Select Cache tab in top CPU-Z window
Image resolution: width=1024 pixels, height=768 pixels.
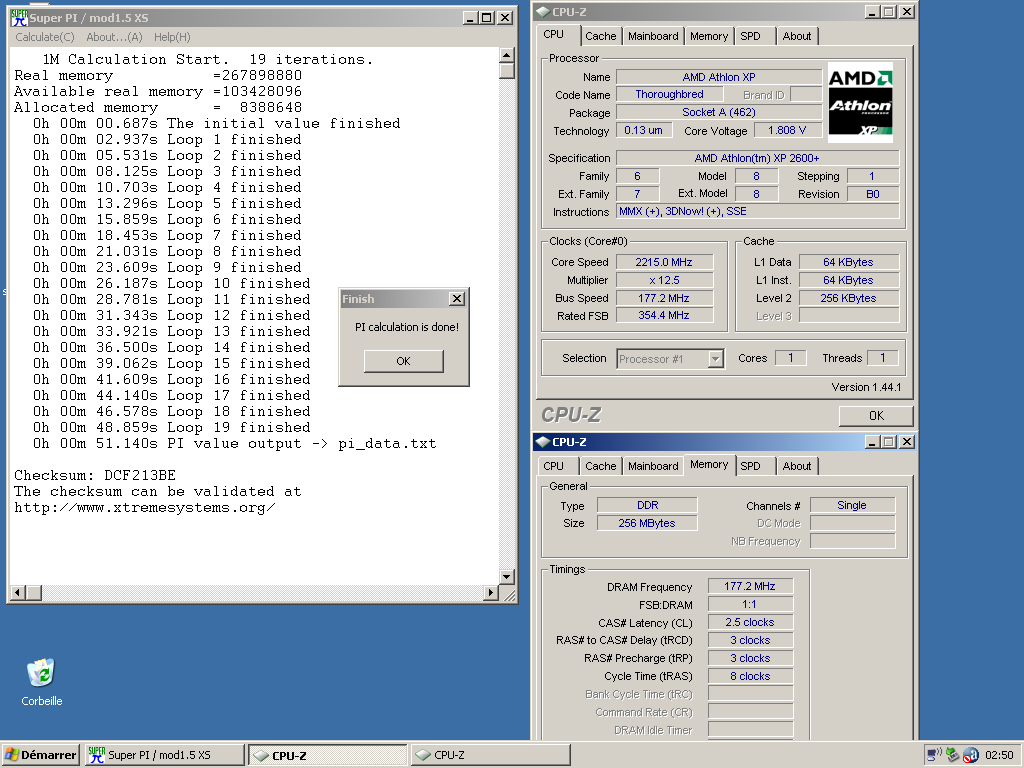point(600,37)
